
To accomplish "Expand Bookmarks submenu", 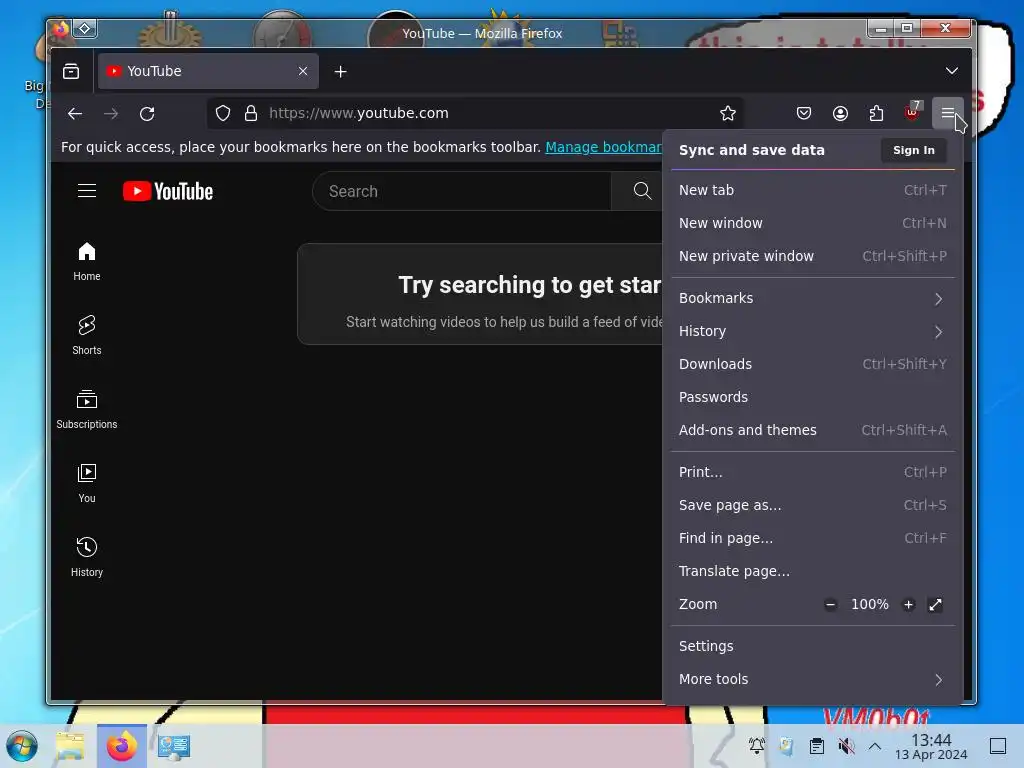I will pyautogui.click(x=813, y=298).
